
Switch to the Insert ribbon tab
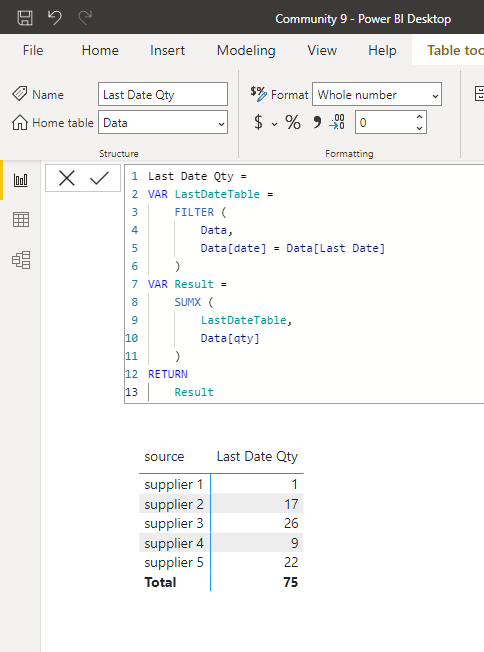coord(168,50)
